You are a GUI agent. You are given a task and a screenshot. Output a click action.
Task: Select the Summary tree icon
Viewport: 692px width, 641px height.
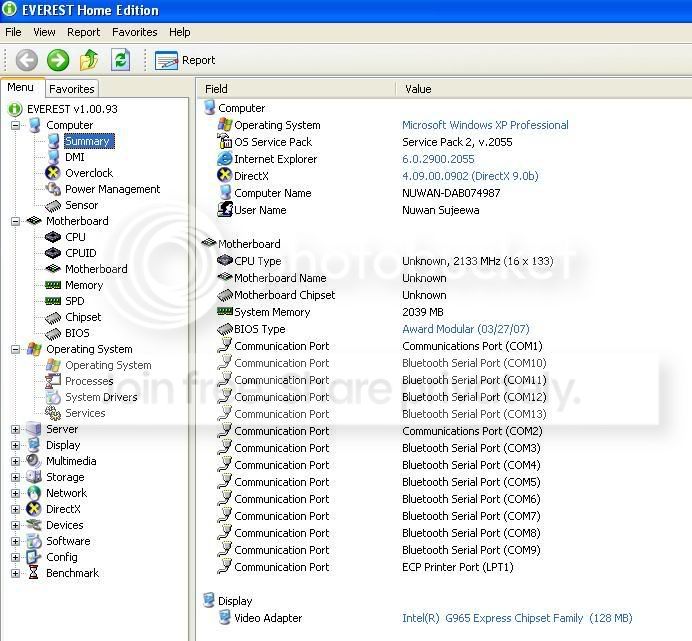(x=53, y=141)
